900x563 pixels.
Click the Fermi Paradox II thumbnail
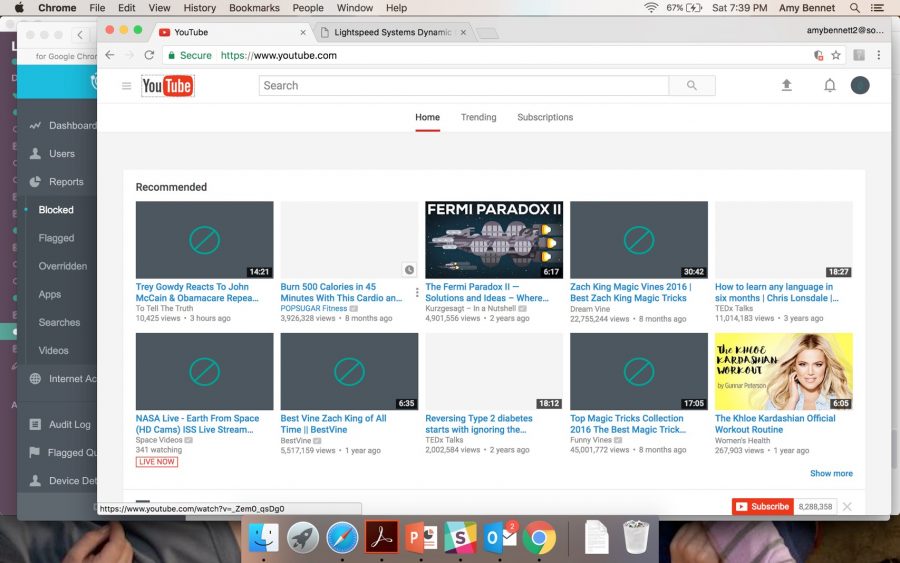(x=494, y=240)
